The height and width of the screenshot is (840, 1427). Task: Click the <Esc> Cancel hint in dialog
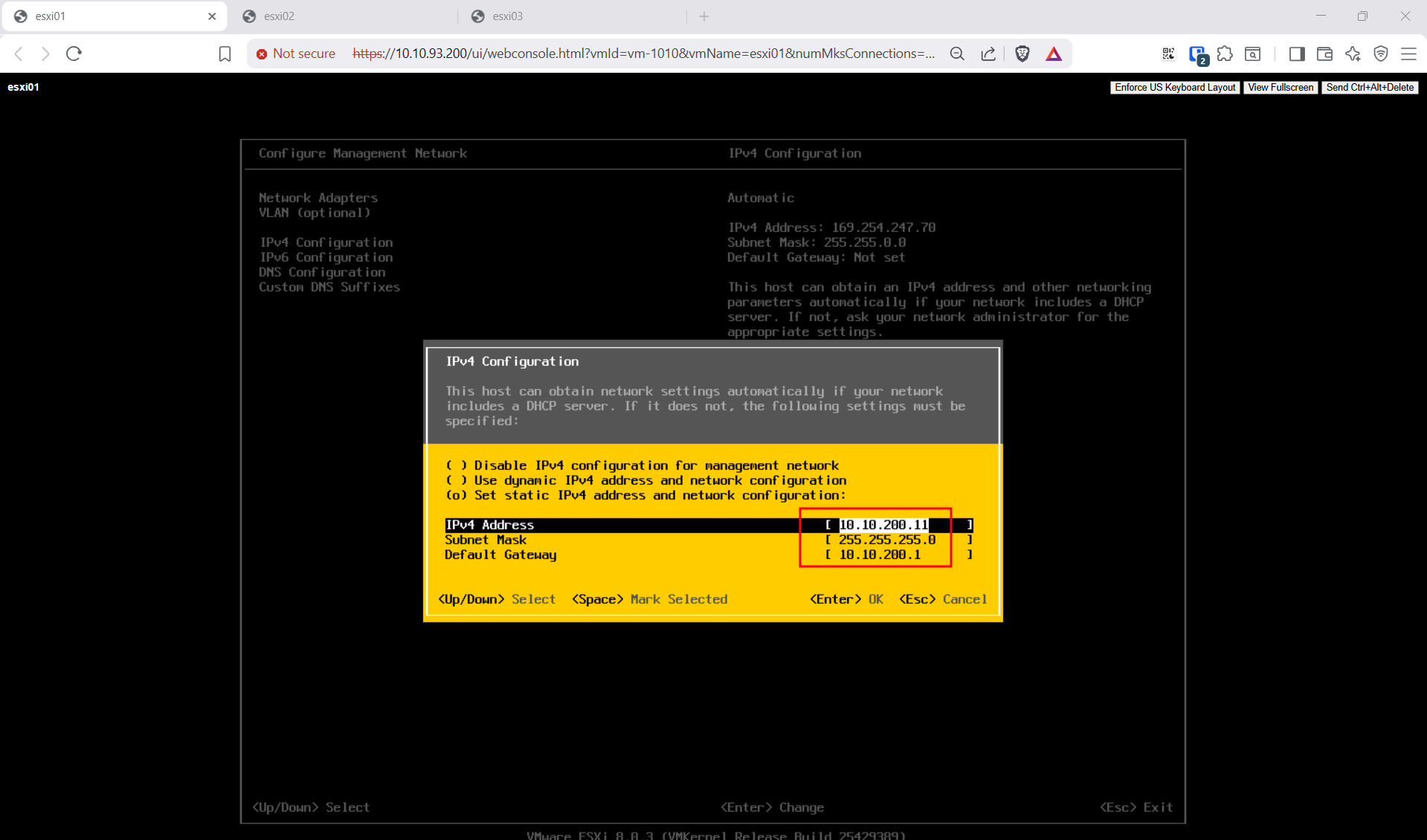(943, 599)
